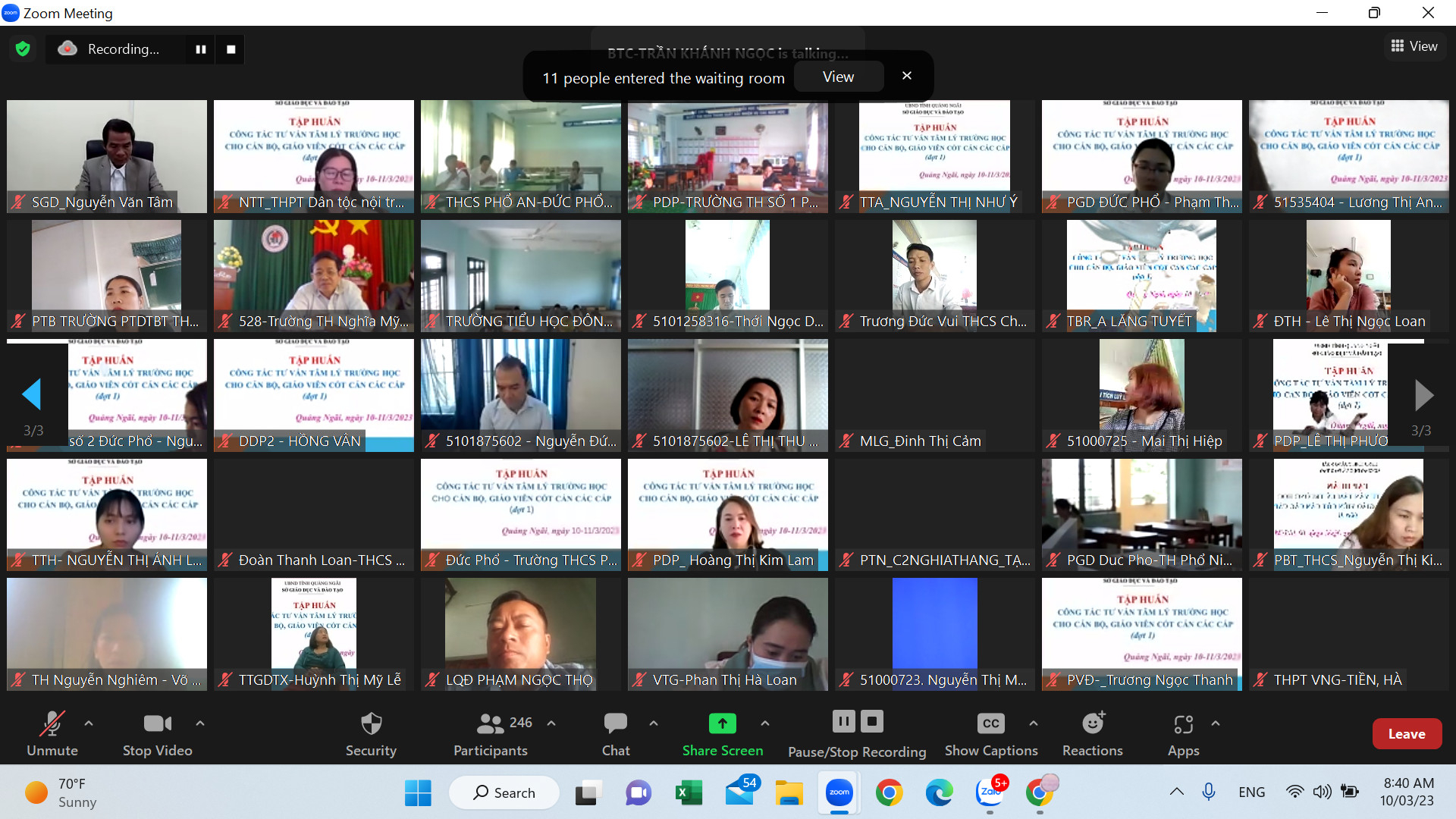This screenshot has height=819, width=1456.
Task: Select SGD_Nguyễn Văn Tâm video thumbnail
Action: click(107, 156)
